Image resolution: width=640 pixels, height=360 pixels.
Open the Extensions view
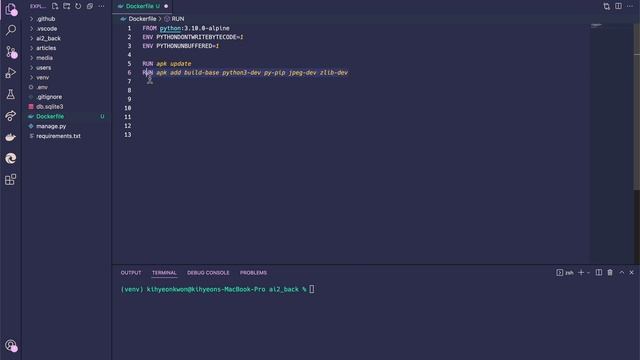pyautogui.click(x=11, y=180)
